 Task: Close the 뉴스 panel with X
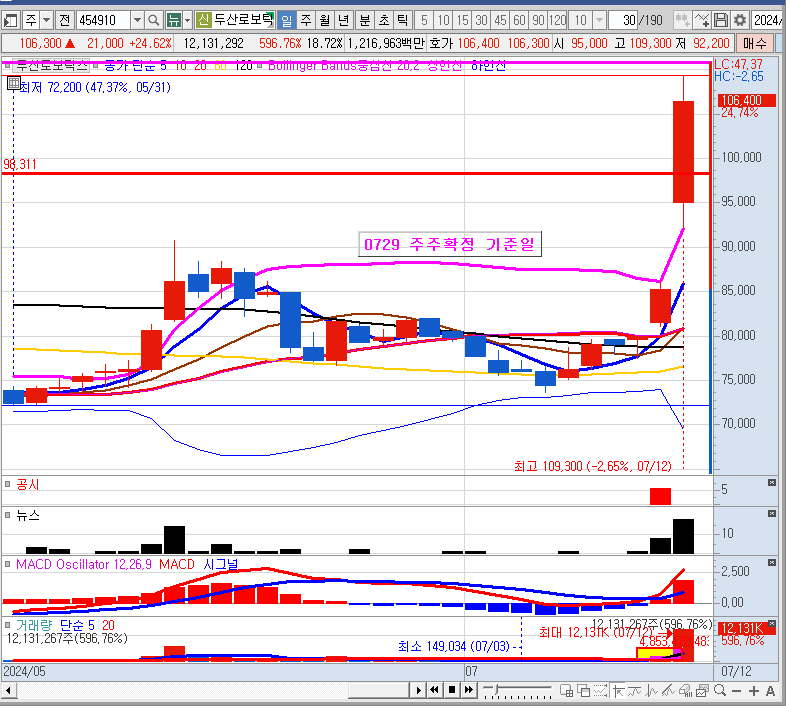tap(772, 513)
